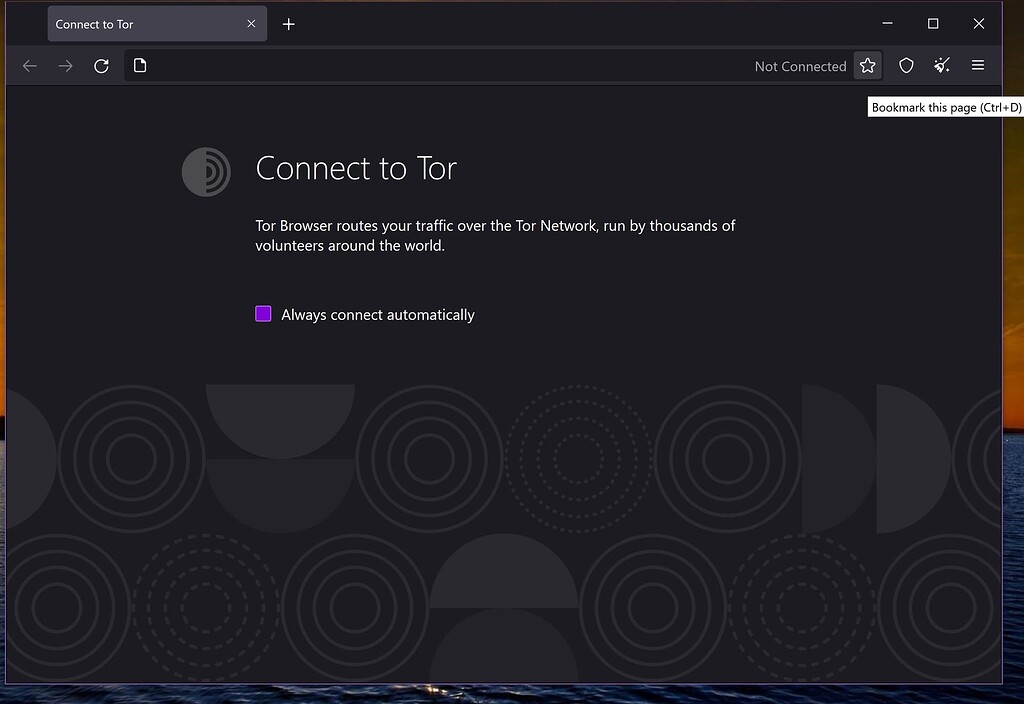This screenshot has height=704, width=1024.
Task: Click the Tor onion logo on the page
Action: point(205,171)
